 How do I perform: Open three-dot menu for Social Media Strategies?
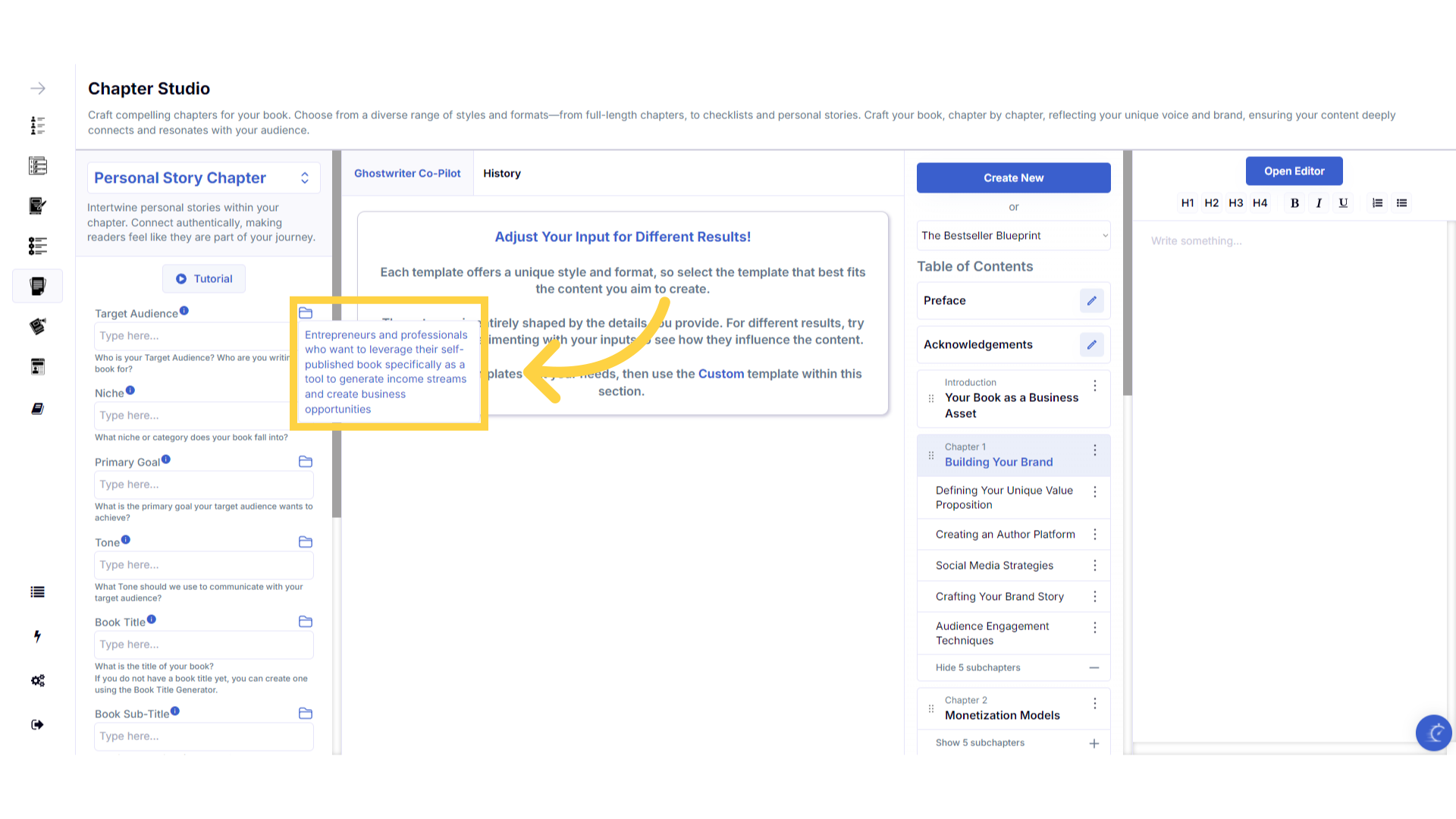(x=1094, y=566)
